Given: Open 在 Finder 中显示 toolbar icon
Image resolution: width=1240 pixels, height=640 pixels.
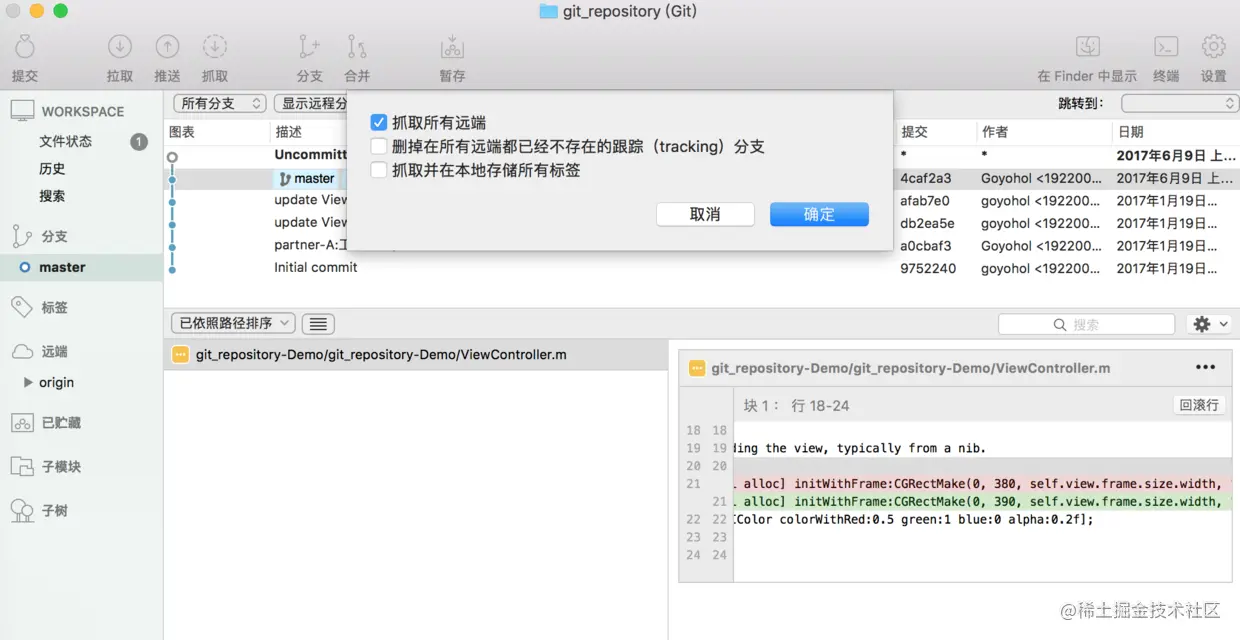Looking at the screenshot, I should [x=1087, y=47].
